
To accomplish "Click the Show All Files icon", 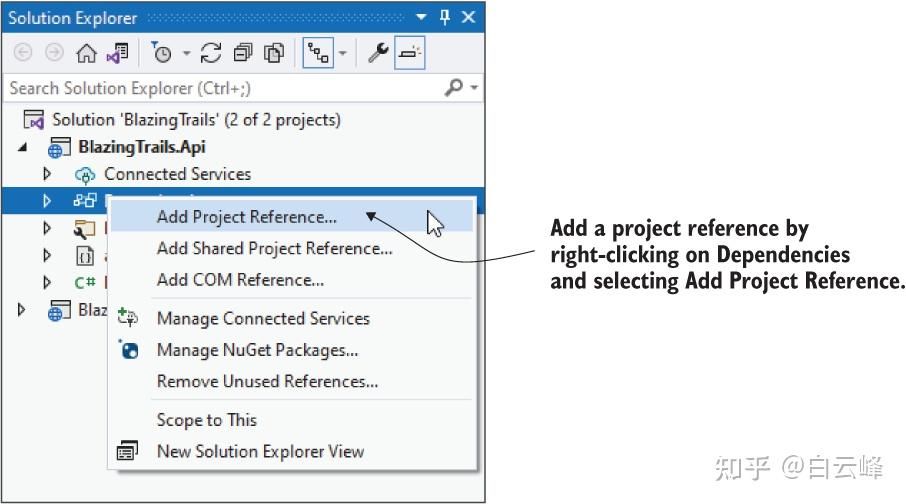I will (x=274, y=53).
